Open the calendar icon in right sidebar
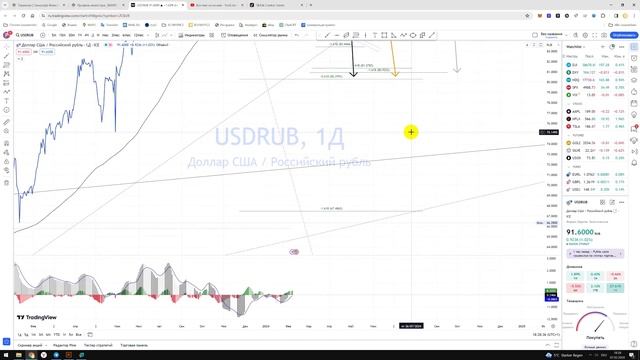The width and height of the screenshot is (640, 360). pos(634,103)
